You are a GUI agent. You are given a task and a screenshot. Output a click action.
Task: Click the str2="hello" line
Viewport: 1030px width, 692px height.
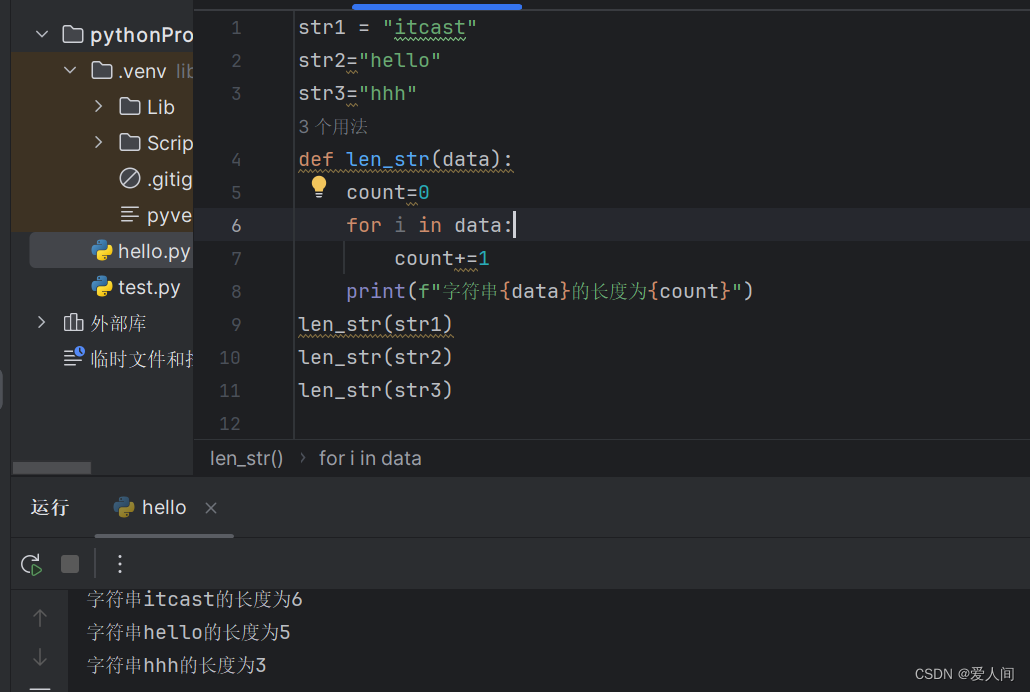click(x=369, y=60)
